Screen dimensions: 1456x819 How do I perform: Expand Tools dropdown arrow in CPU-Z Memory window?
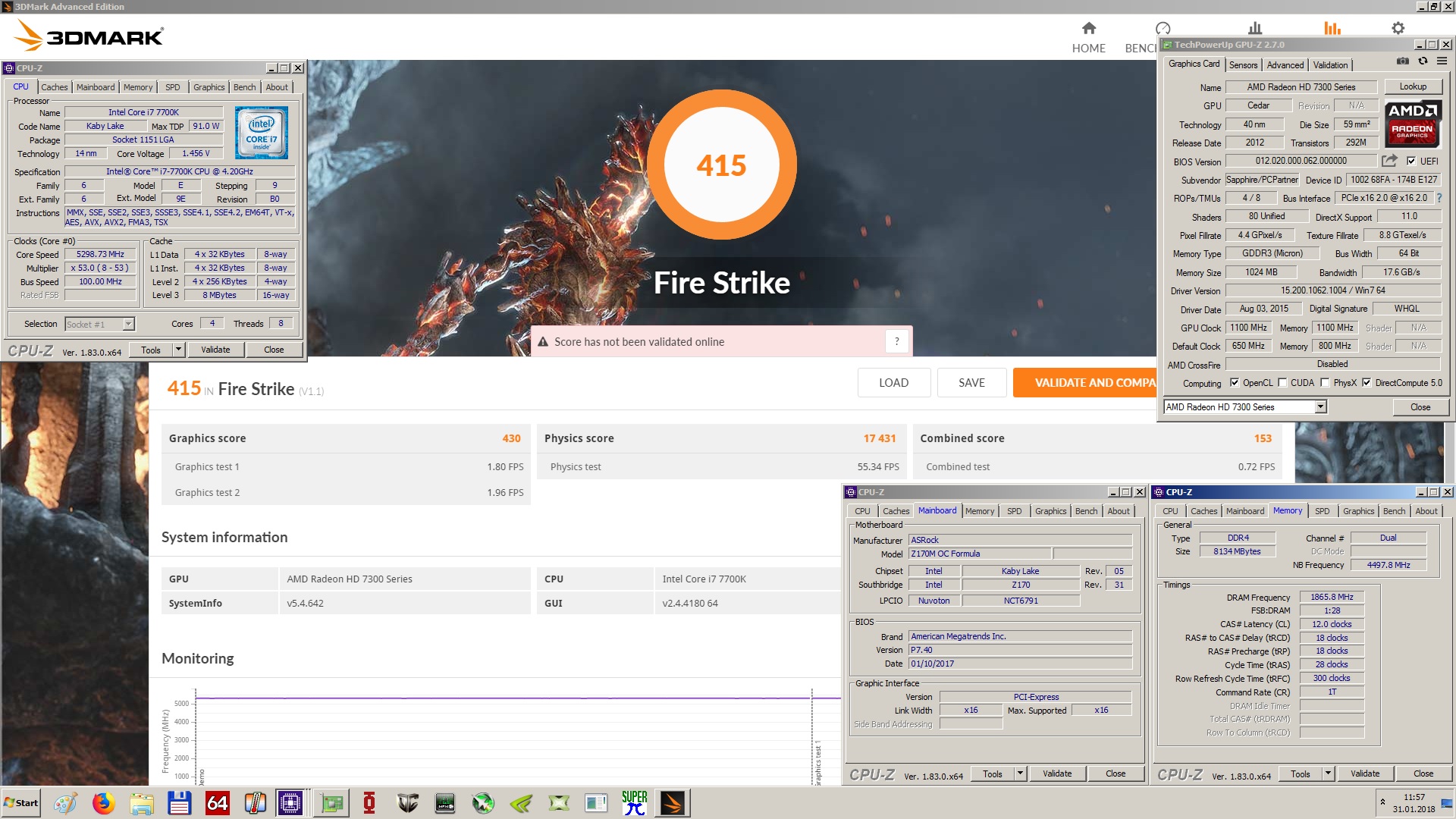click(x=1328, y=773)
